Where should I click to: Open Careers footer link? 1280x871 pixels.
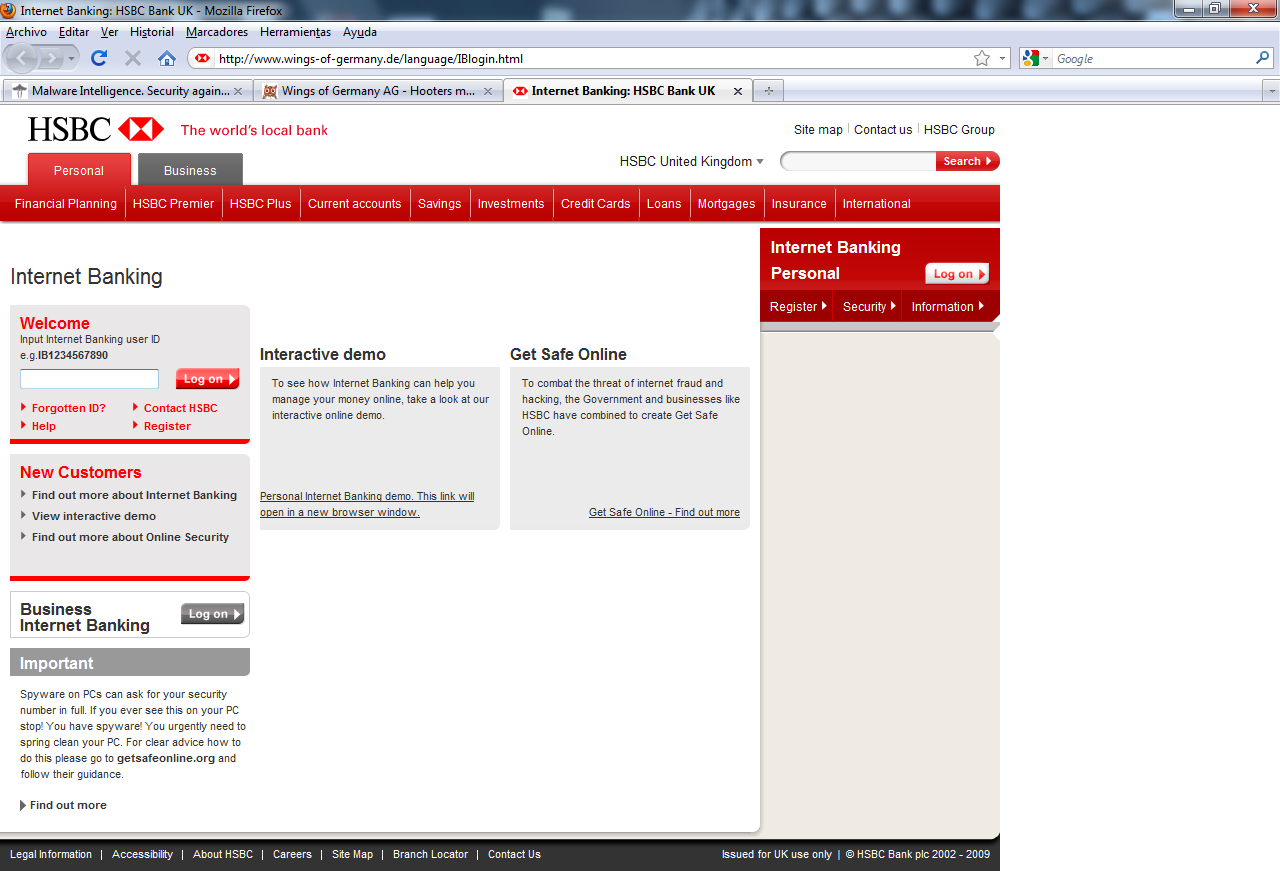tap(292, 854)
